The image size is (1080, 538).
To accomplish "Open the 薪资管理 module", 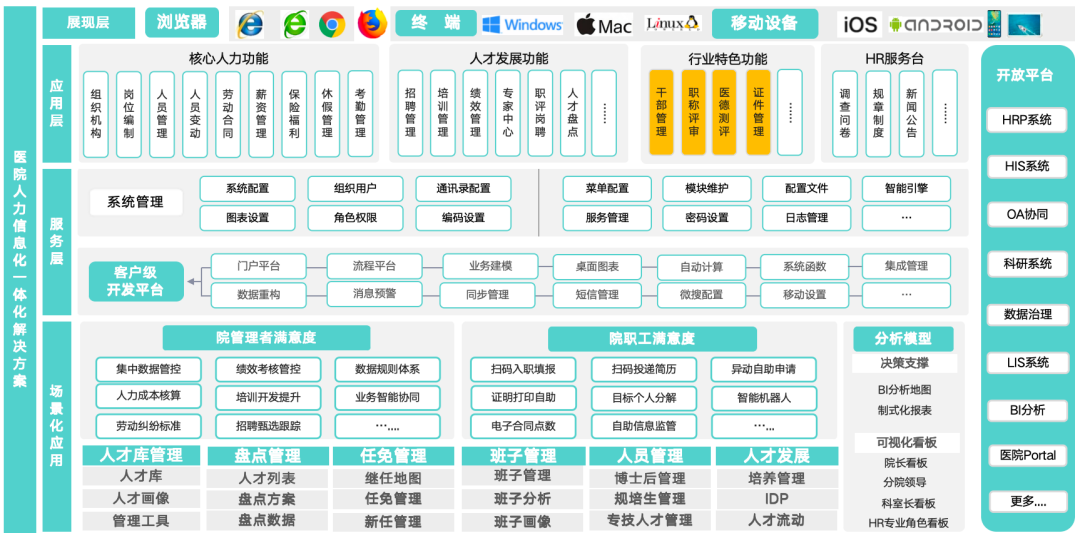I will (261, 114).
